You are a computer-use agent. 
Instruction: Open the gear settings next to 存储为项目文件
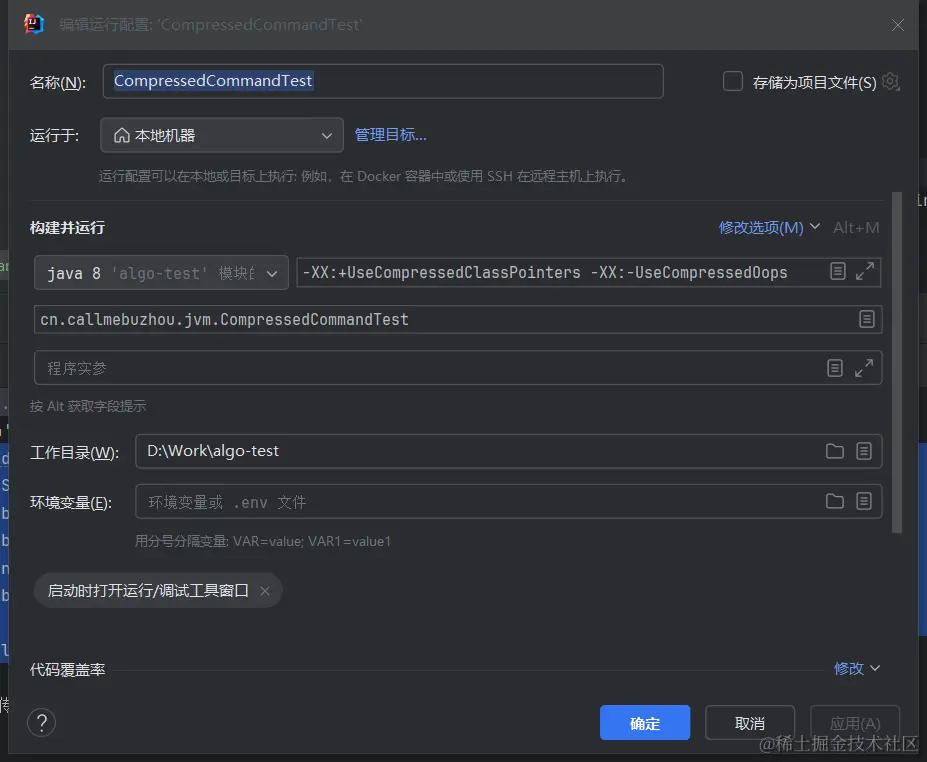tap(890, 82)
